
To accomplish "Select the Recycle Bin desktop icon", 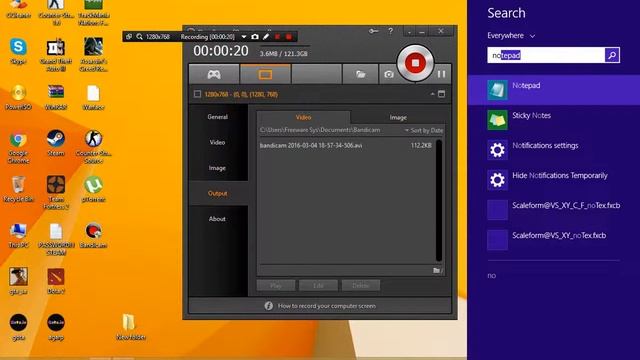I will coord(18,189).
